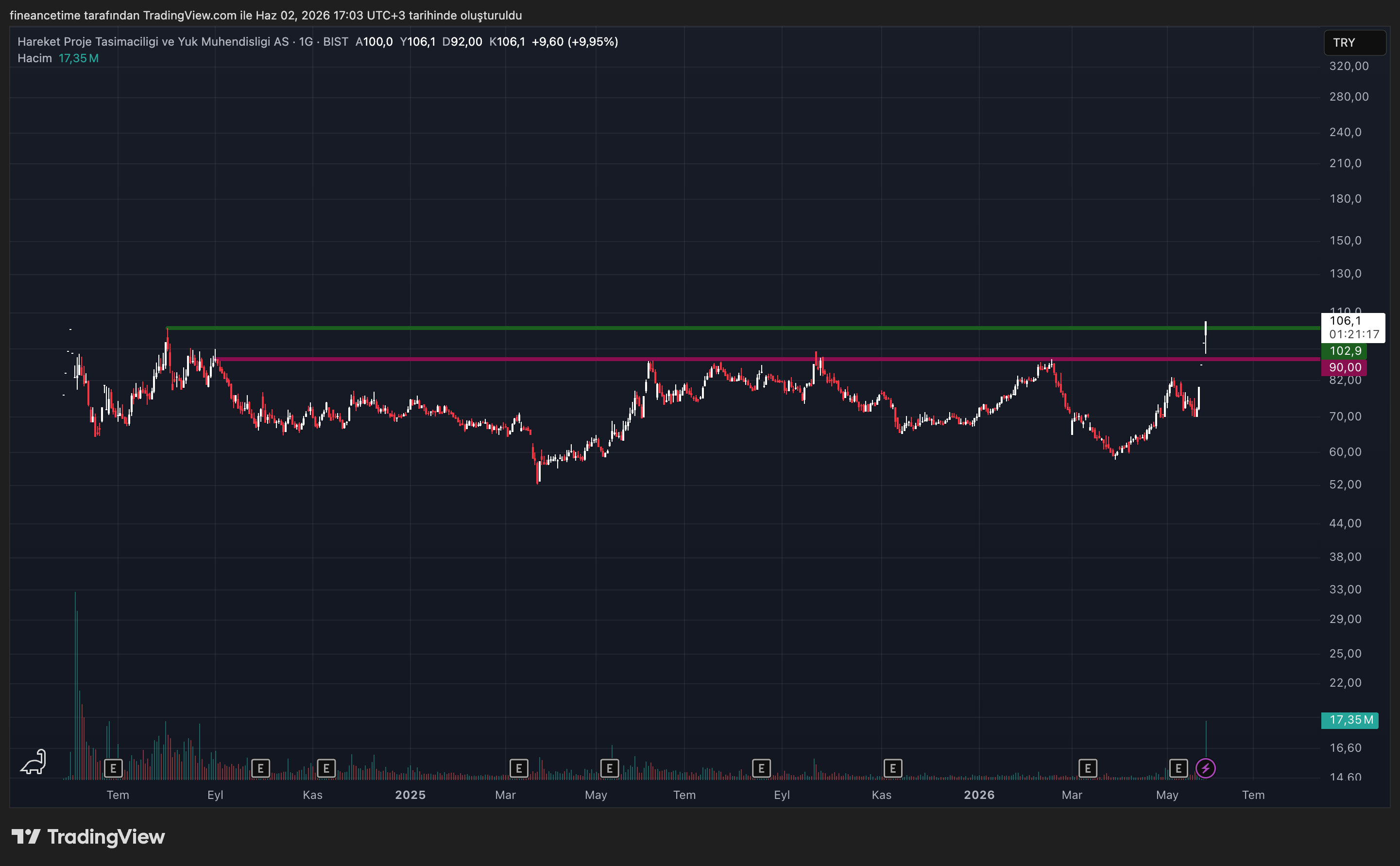The width and height of the screenshot is (1400, 866).
Task: Click the 82,00 price axis label
Action: click(x=1345, y=381)
